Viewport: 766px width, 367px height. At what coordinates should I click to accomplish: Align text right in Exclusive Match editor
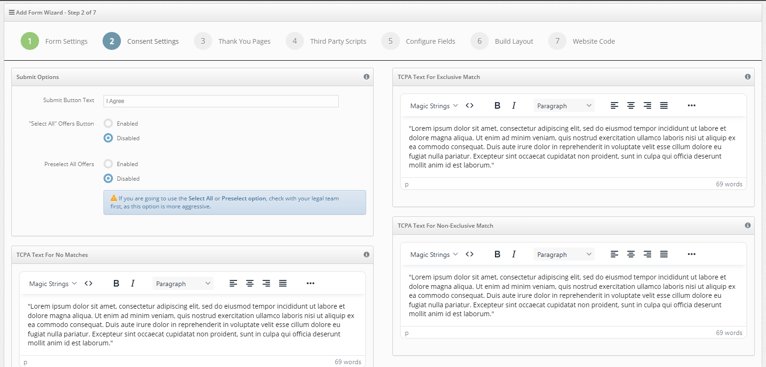(x=647, y=105)
